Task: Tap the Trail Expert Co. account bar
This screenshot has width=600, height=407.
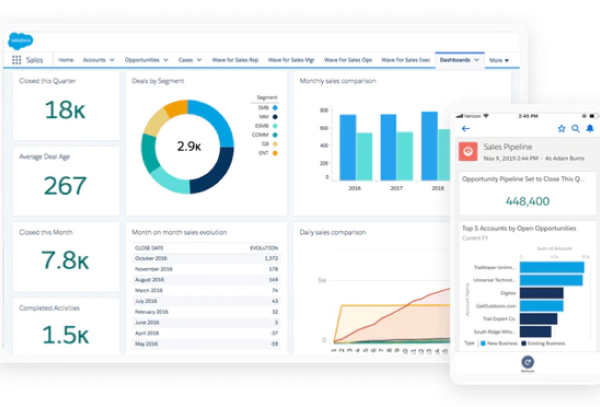Action: [x=538, y=319]
